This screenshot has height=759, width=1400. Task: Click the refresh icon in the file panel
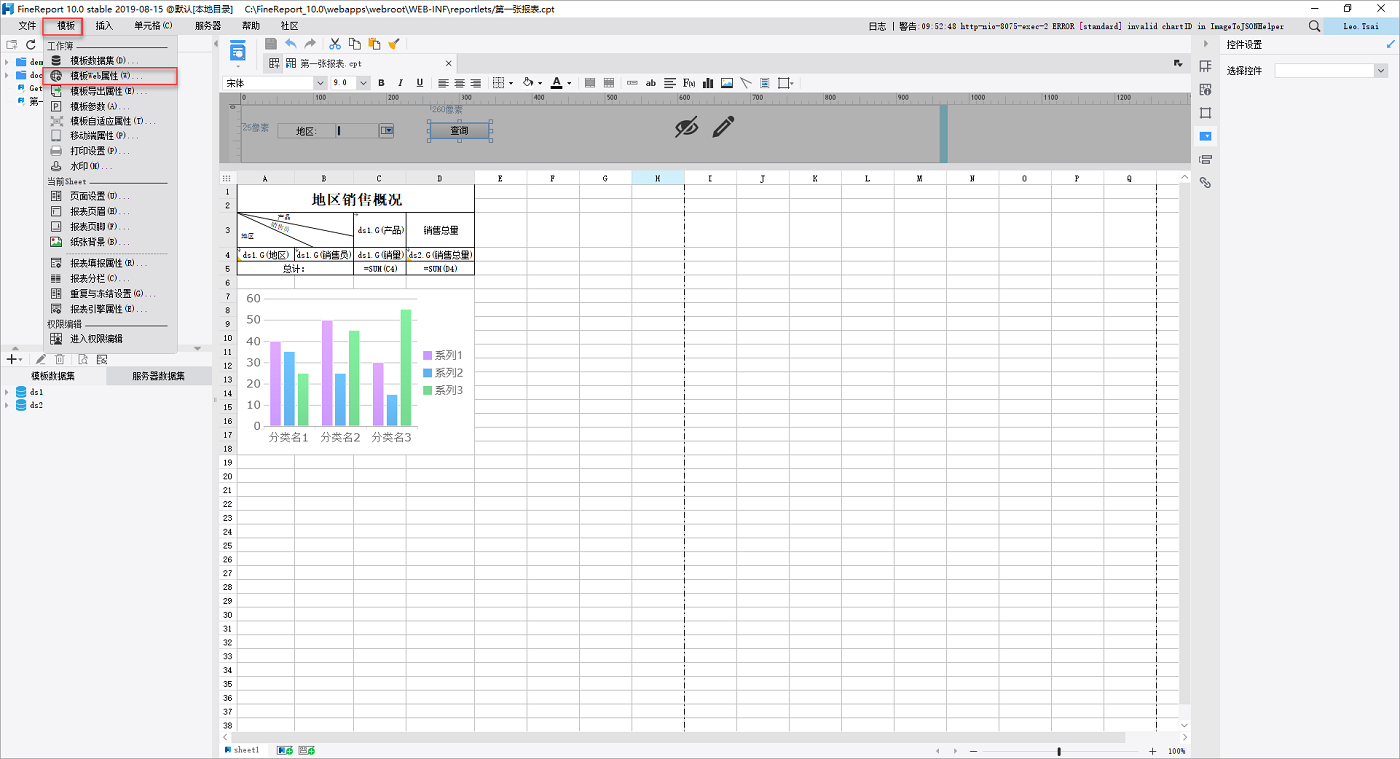tap(31, 45)
